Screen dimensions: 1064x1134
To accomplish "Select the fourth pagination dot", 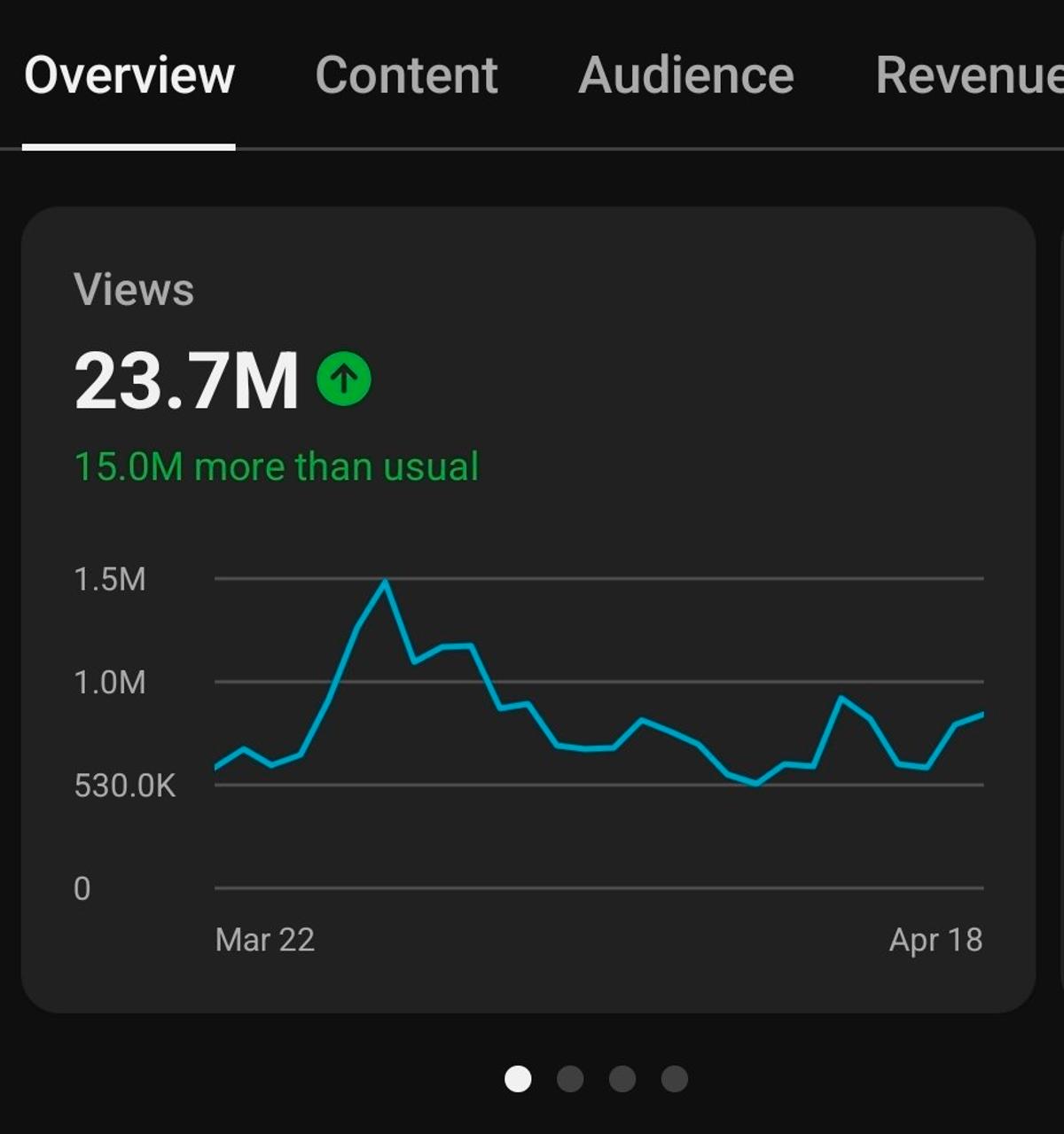I will click(x=676, y=1079).
